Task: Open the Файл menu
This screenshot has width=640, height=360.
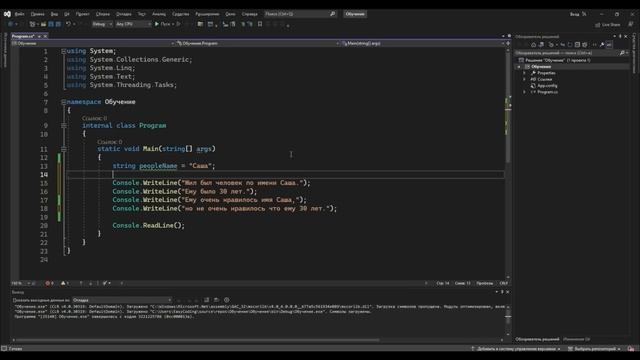Action: click(x=20, y=14)
